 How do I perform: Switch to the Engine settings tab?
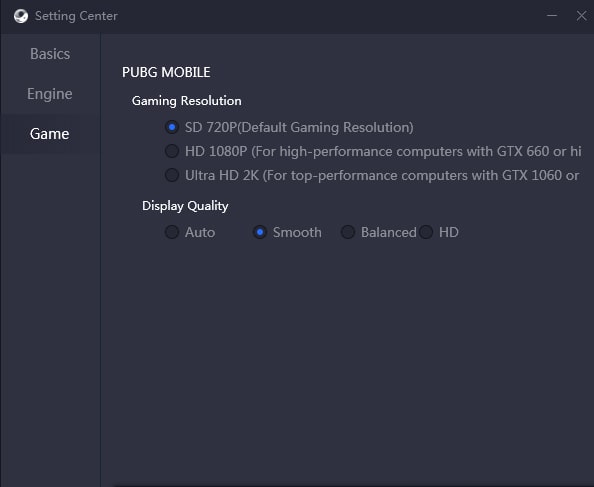[50, 94]
